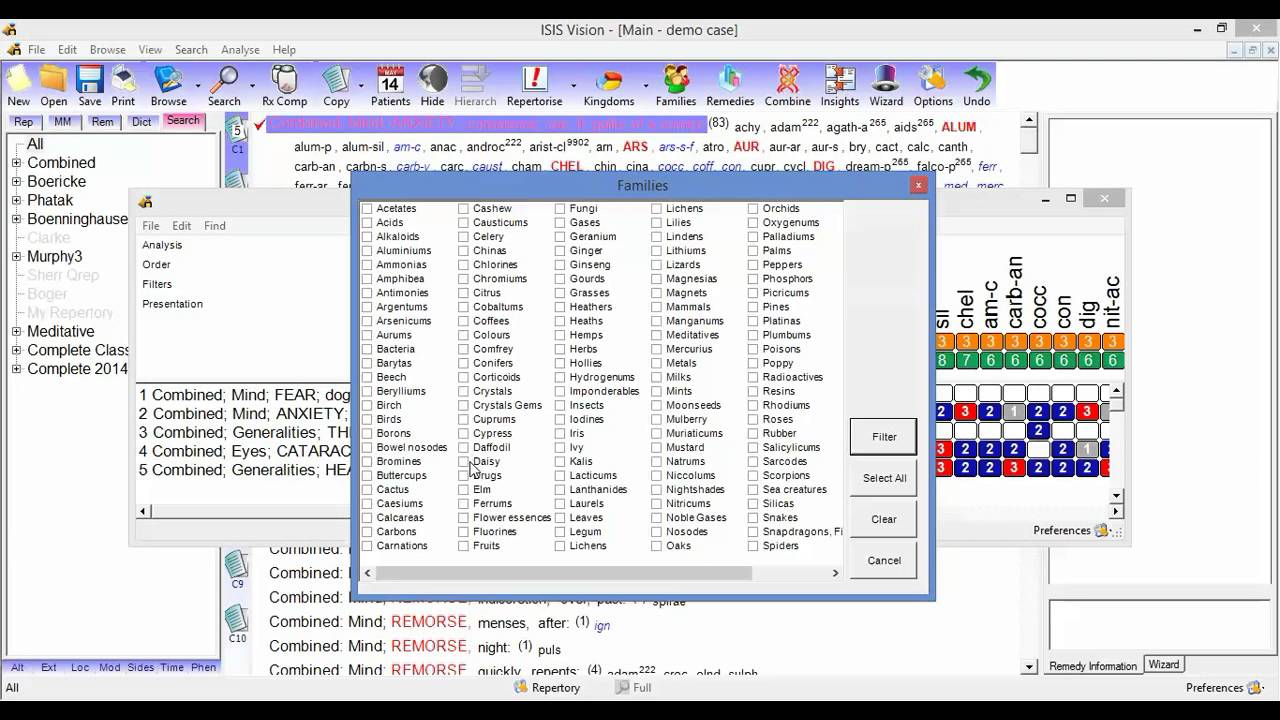
Task: Click the Hierarch toolbar icon
Action: [475, 86]
